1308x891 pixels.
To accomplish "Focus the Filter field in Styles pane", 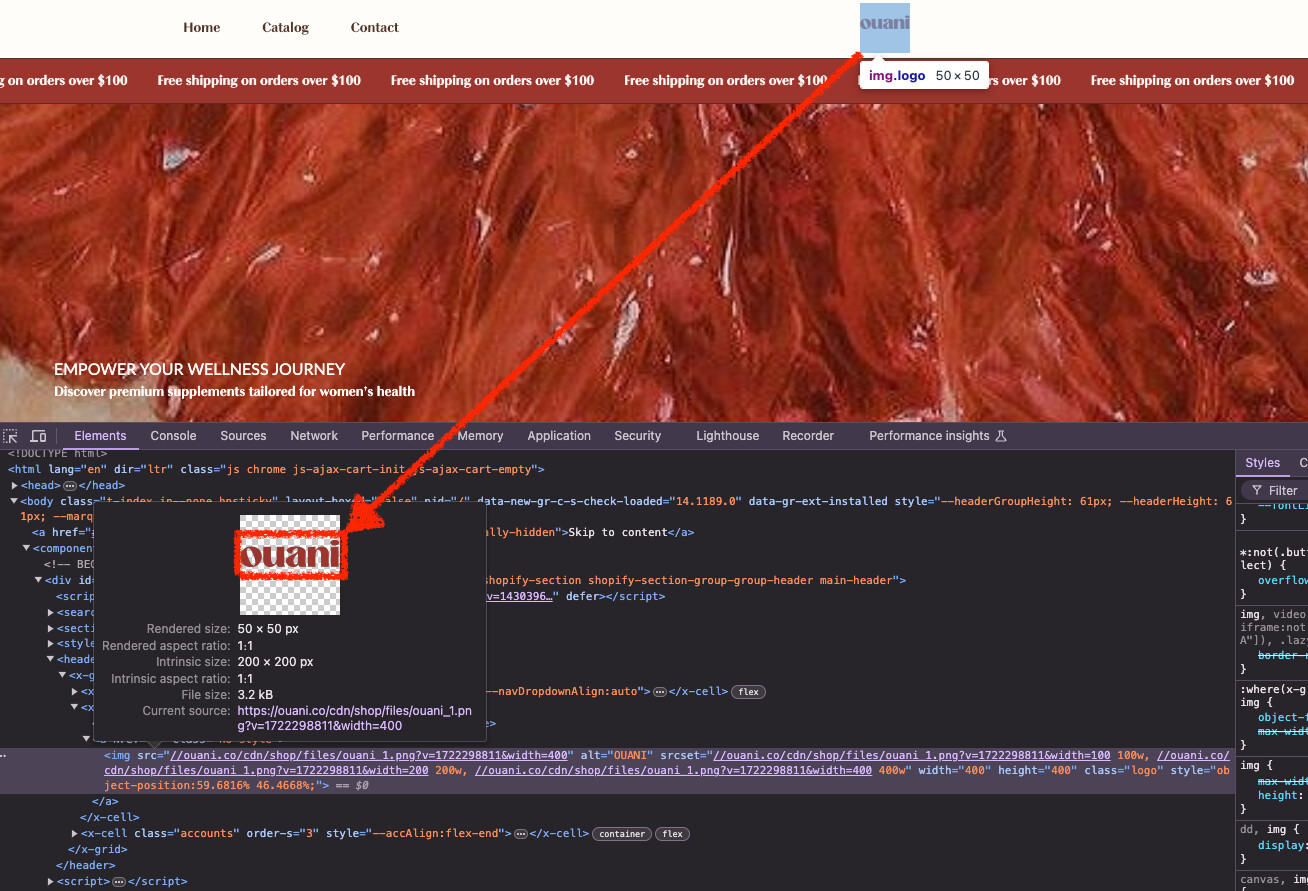I will [x=1276, y=490].
